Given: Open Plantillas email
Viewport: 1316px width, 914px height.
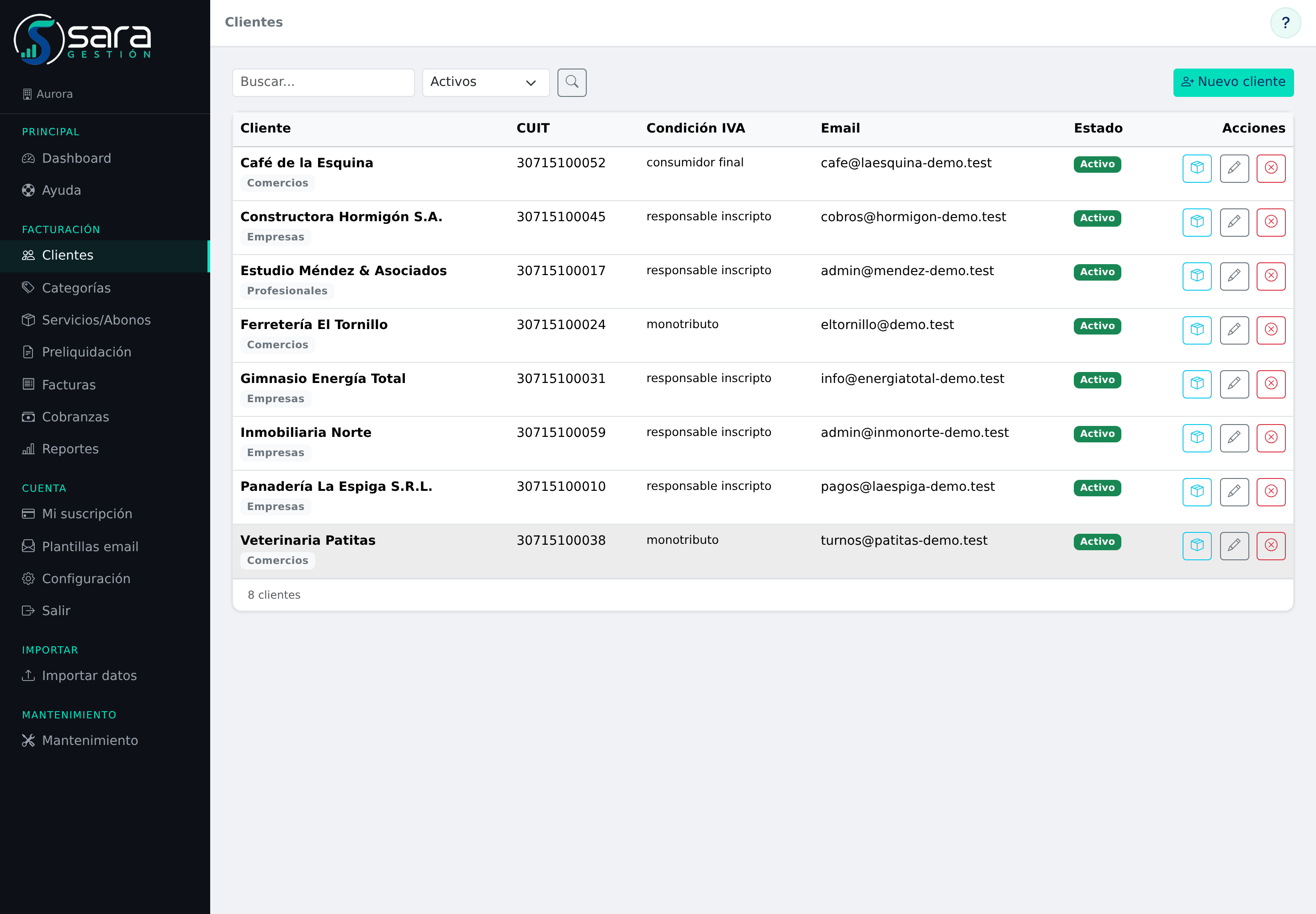Looking at the screenshot, I should (x=105, y=546).
